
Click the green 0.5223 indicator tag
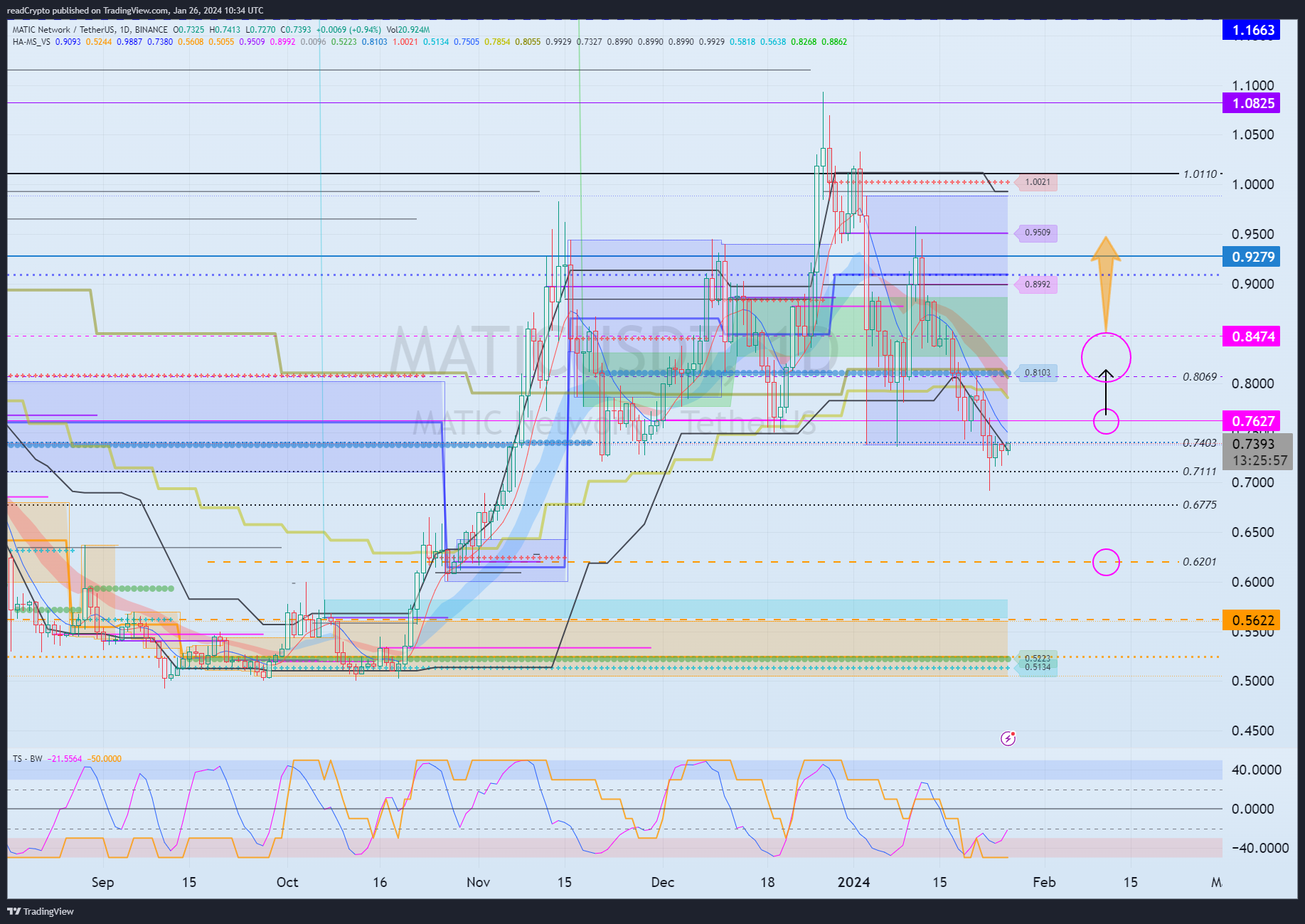1037,659
